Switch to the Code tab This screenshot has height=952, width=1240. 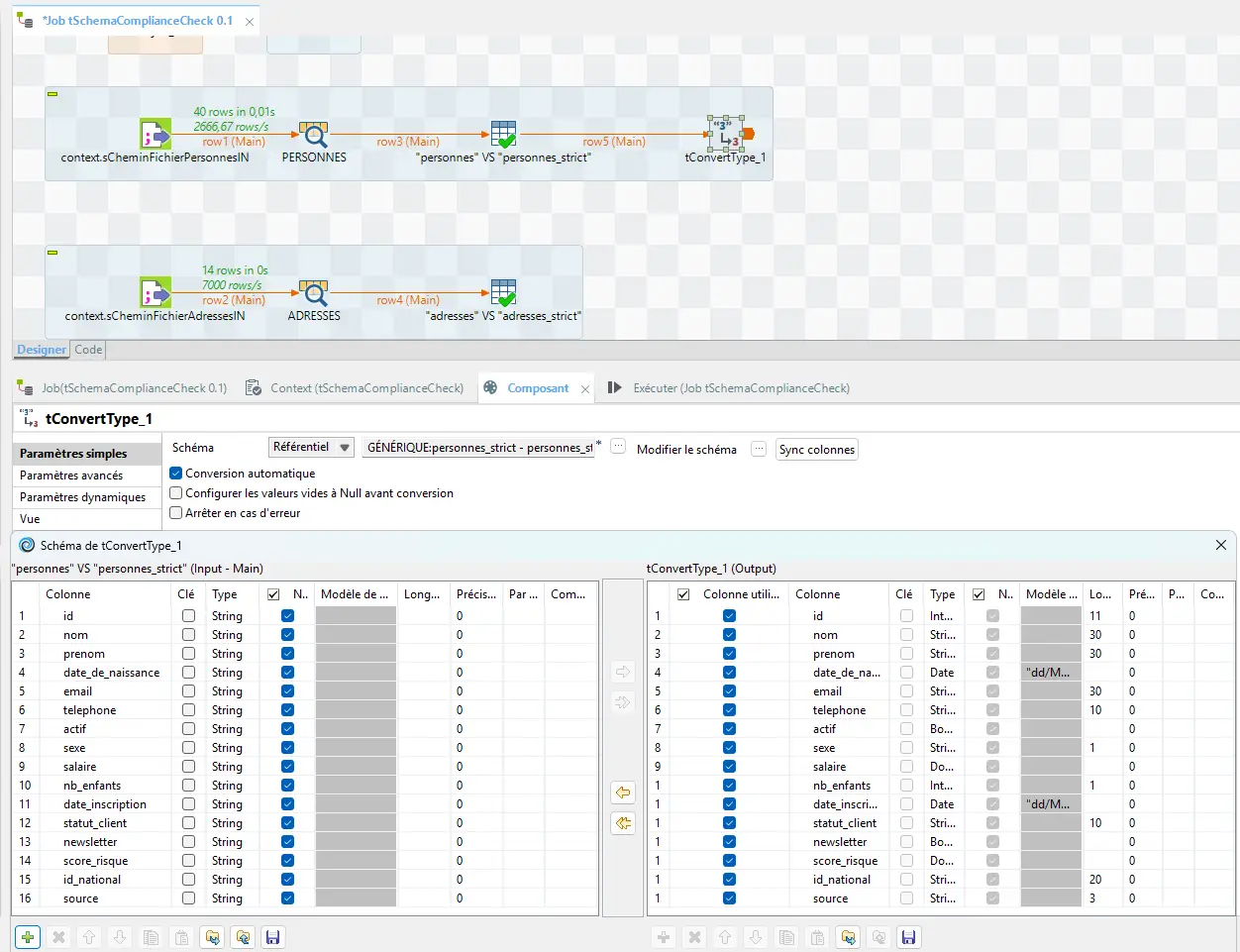(88, 350)
